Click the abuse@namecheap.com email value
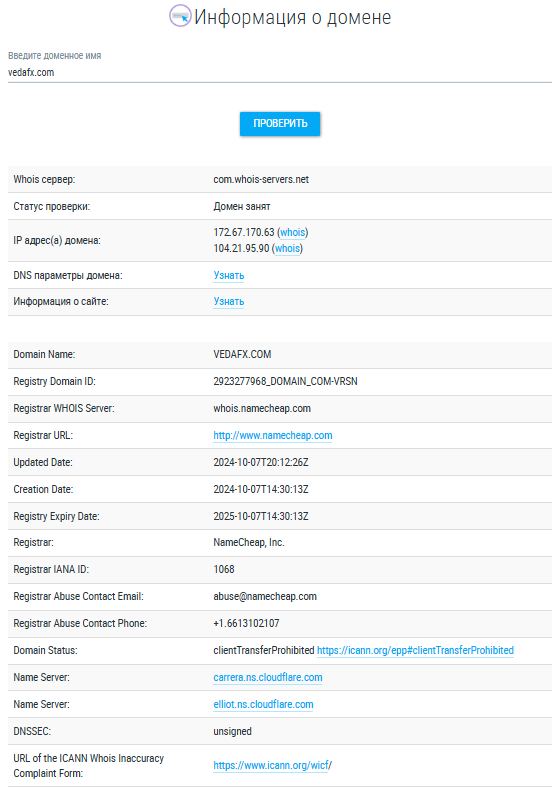The width and height of the screenshot is (555, 787). [x=265, y=596]
